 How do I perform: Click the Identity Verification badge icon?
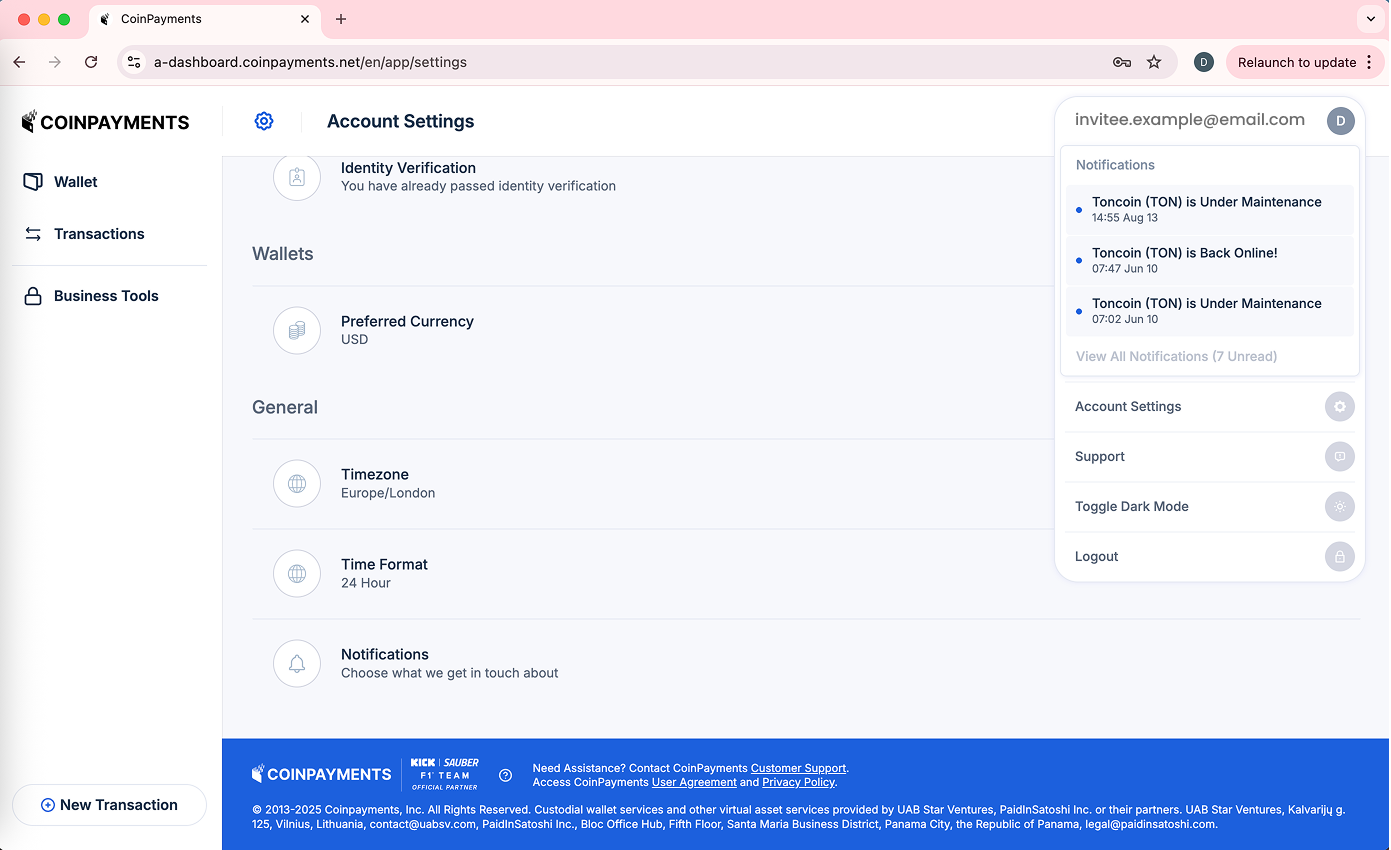[x=297, y=177]
